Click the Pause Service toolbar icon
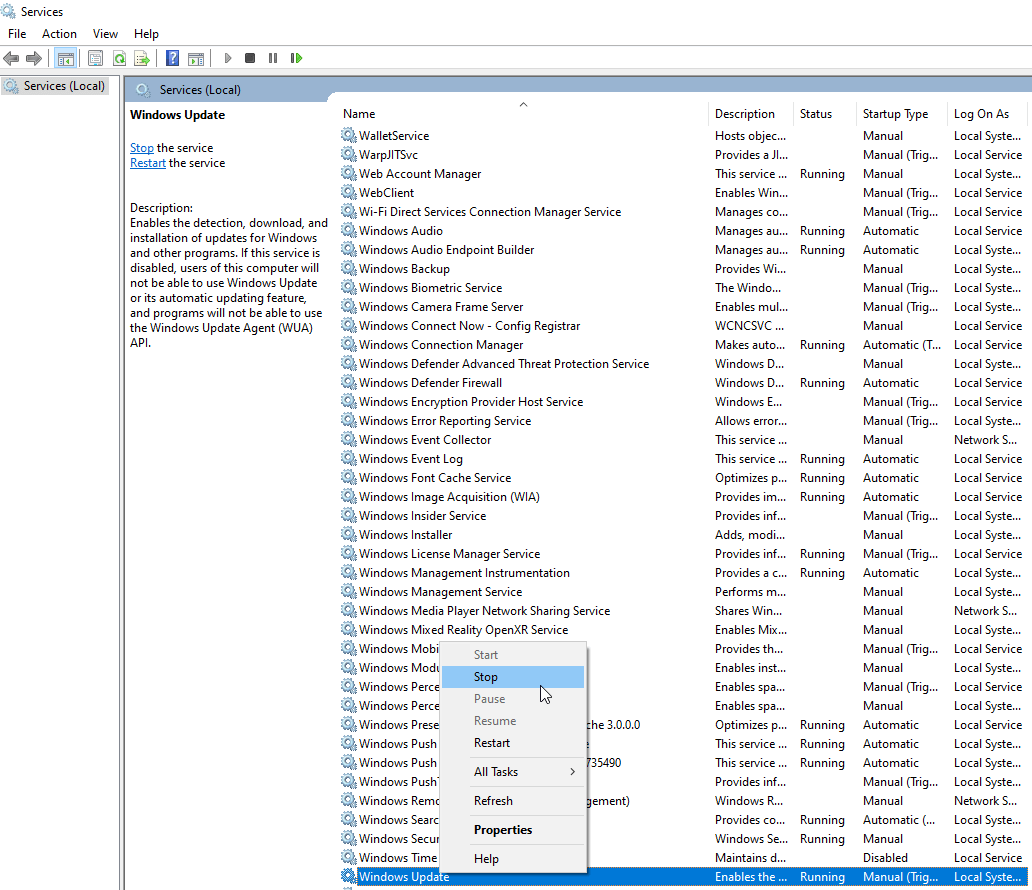The width and height of the screenshot is (1032, 890). click(275, 58)
